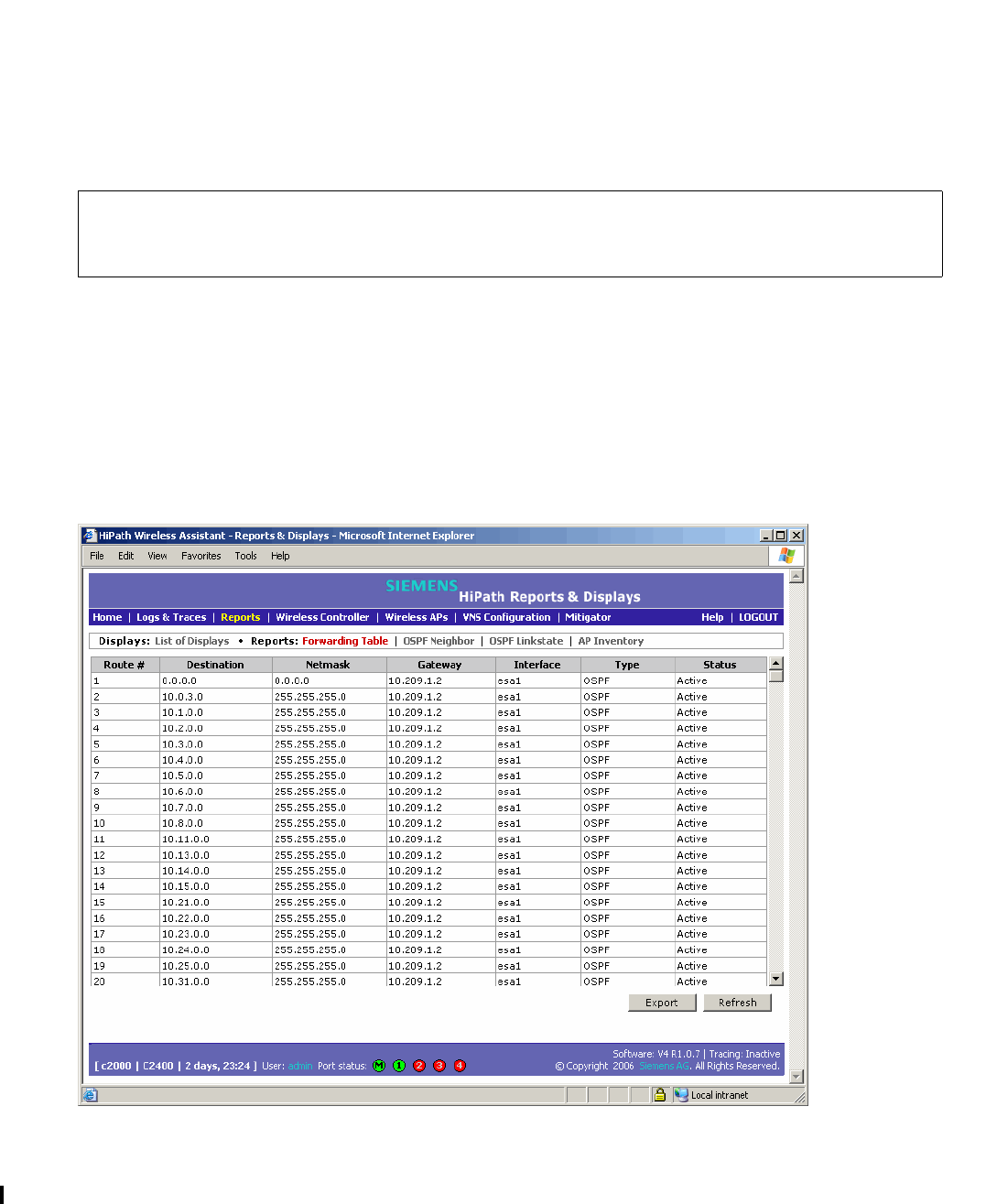
Task: Open the Favorites menu
Action: tap(201, 556)
